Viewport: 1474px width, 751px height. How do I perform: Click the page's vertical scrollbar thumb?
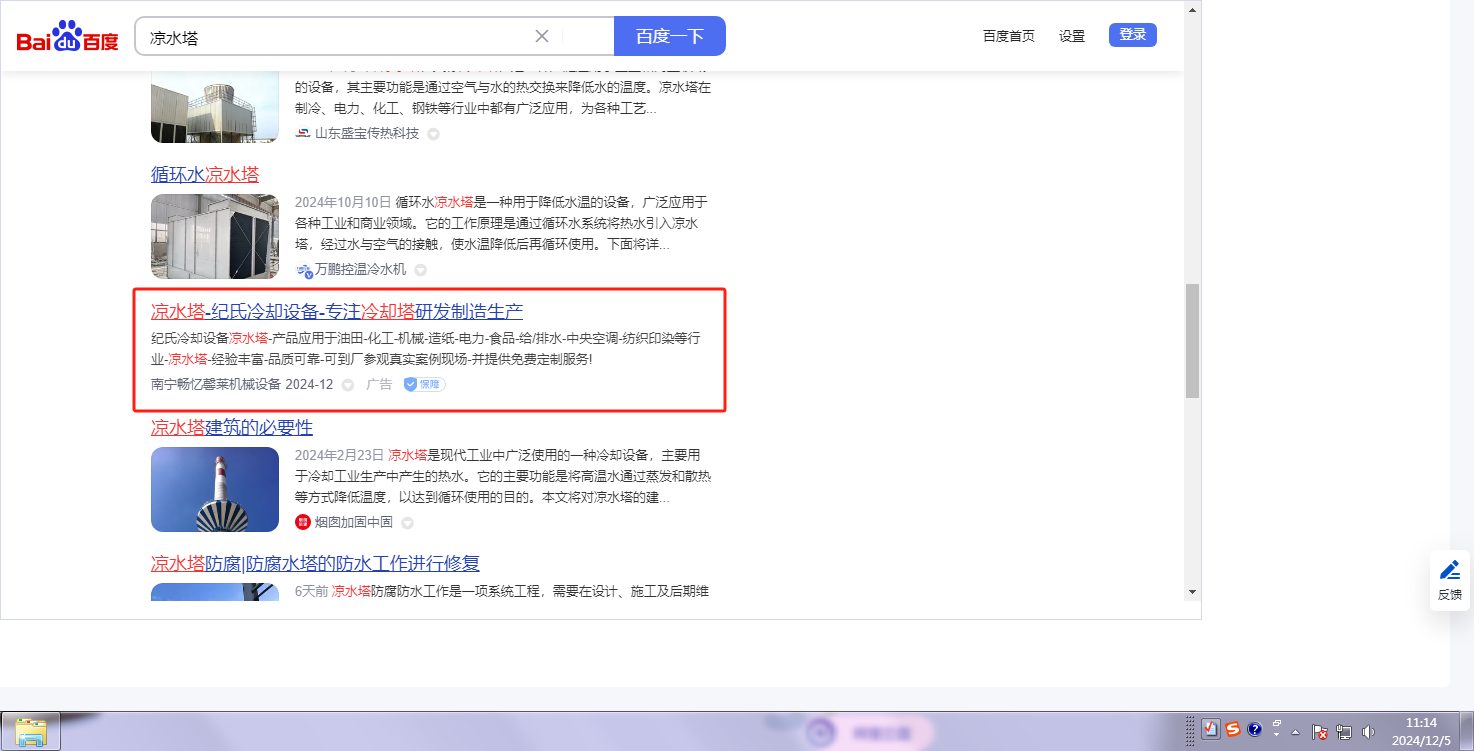tap(1191, 340)
